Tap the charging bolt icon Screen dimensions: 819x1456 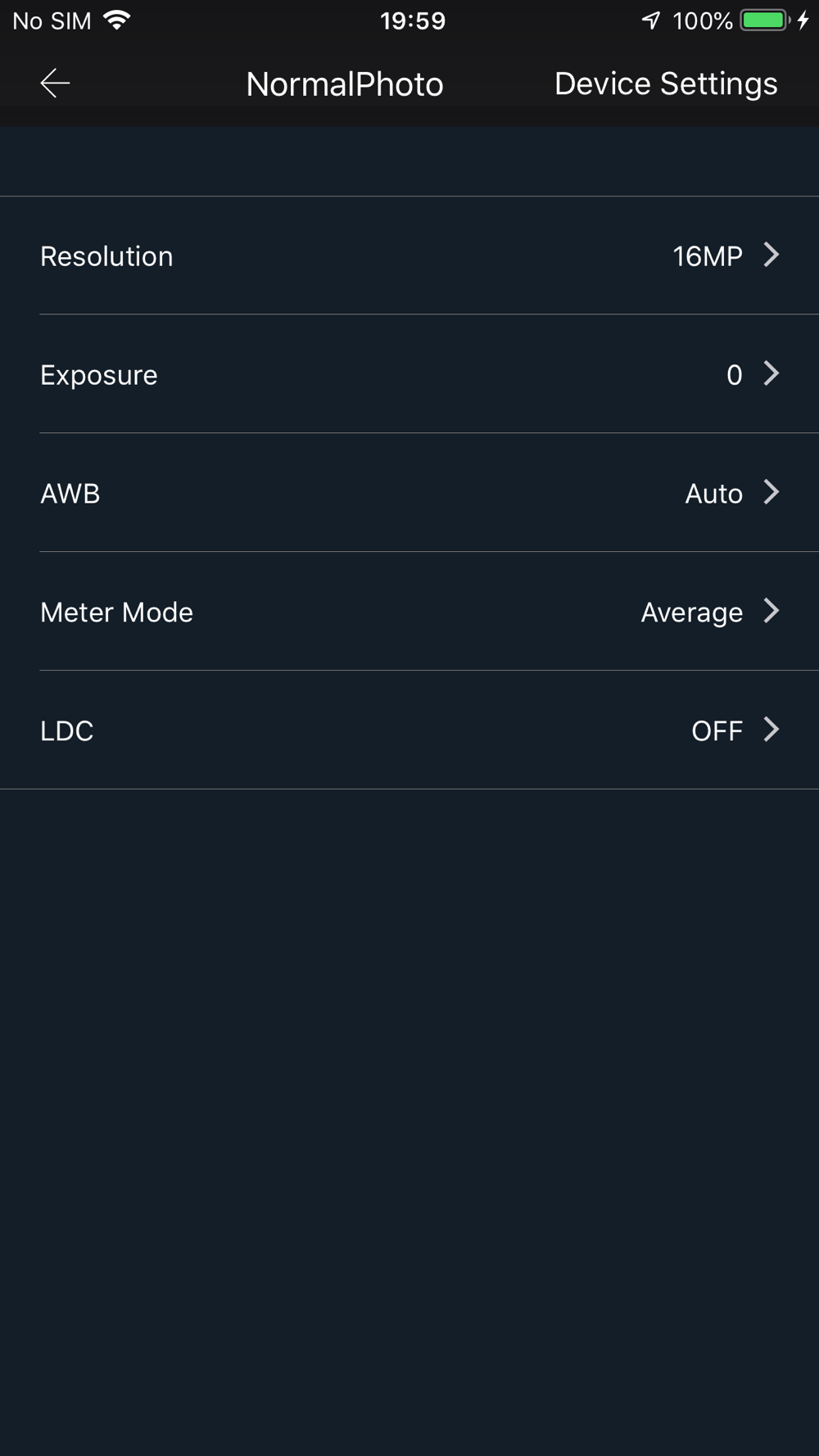803,20
